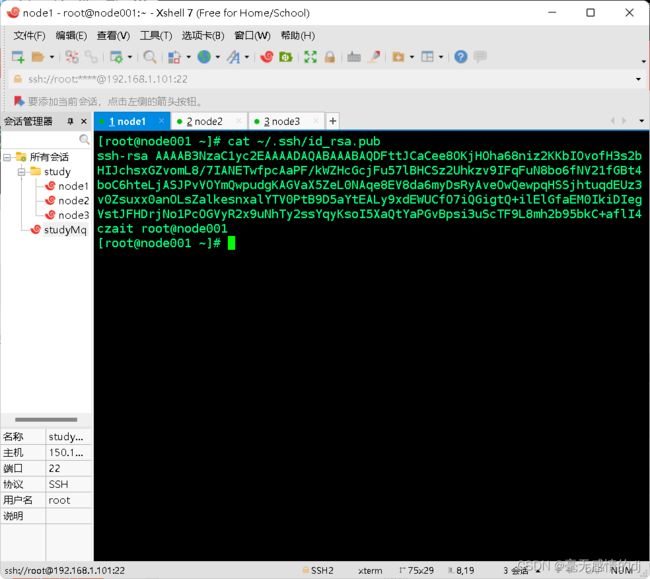Collapse the study folder node
This screenshot has height=579, width=650.
(21, 172)
